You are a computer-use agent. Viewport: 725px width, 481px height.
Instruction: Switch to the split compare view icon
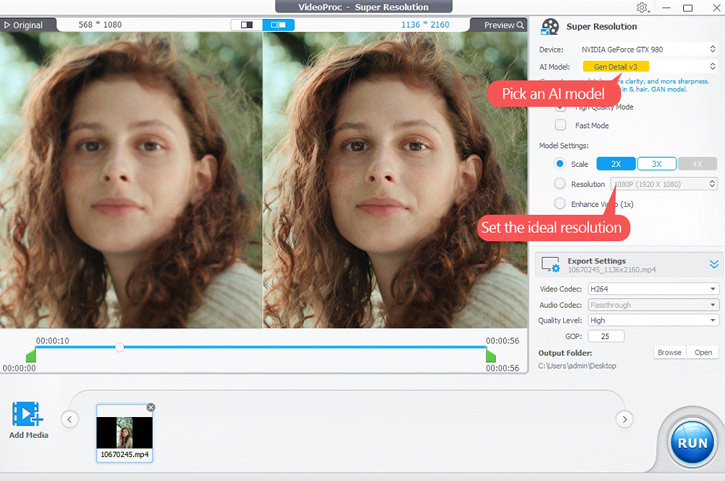(246, 24)
